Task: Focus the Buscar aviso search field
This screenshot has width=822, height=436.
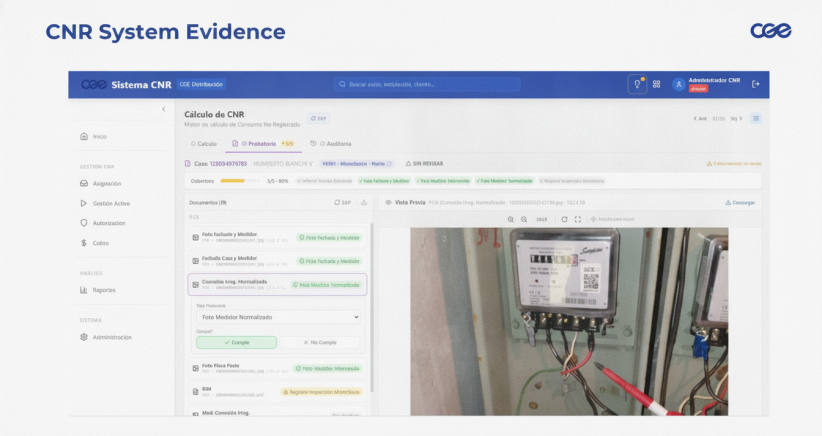Action: click(427, 84)
